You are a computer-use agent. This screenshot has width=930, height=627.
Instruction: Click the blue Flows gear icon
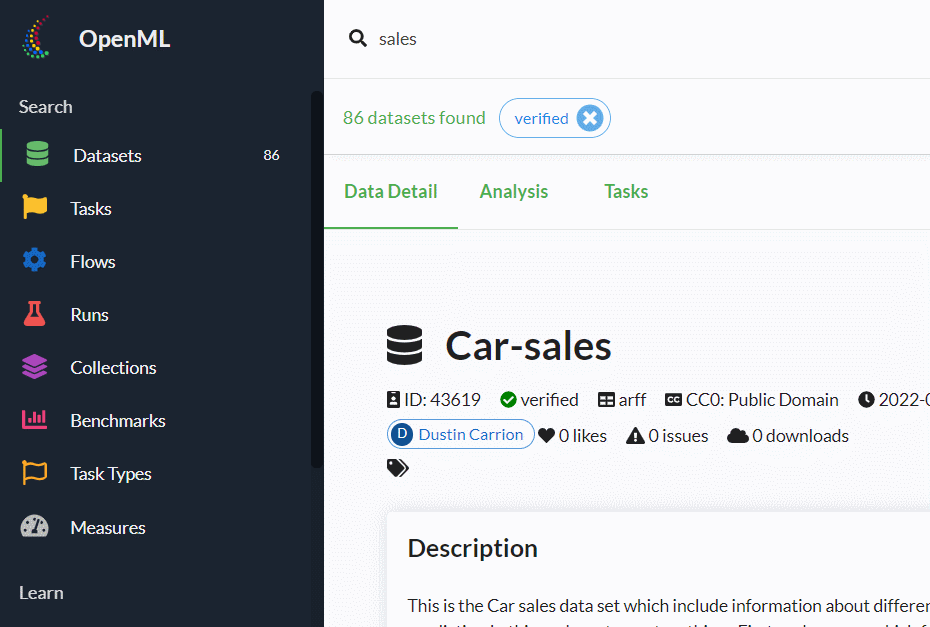[35, 261]
